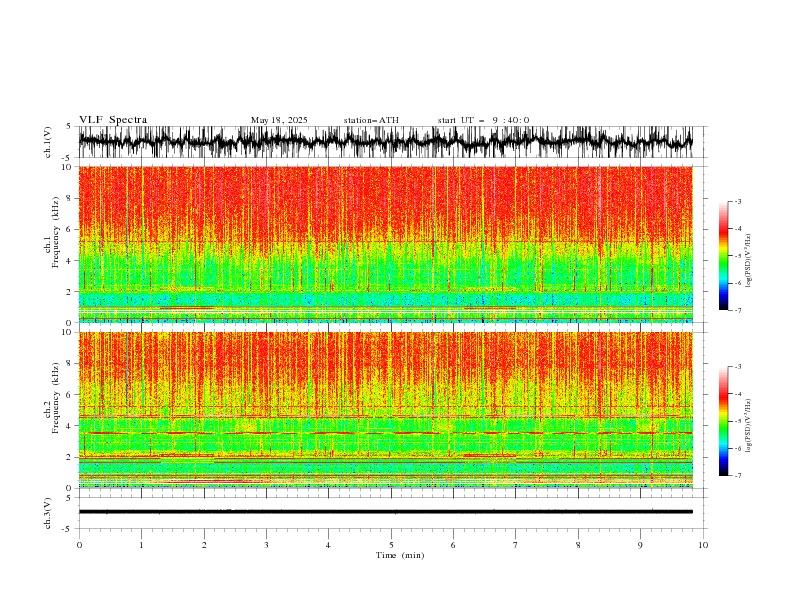
Task: Click the "ch.3(V)" axis label
Action: (48, 513)
